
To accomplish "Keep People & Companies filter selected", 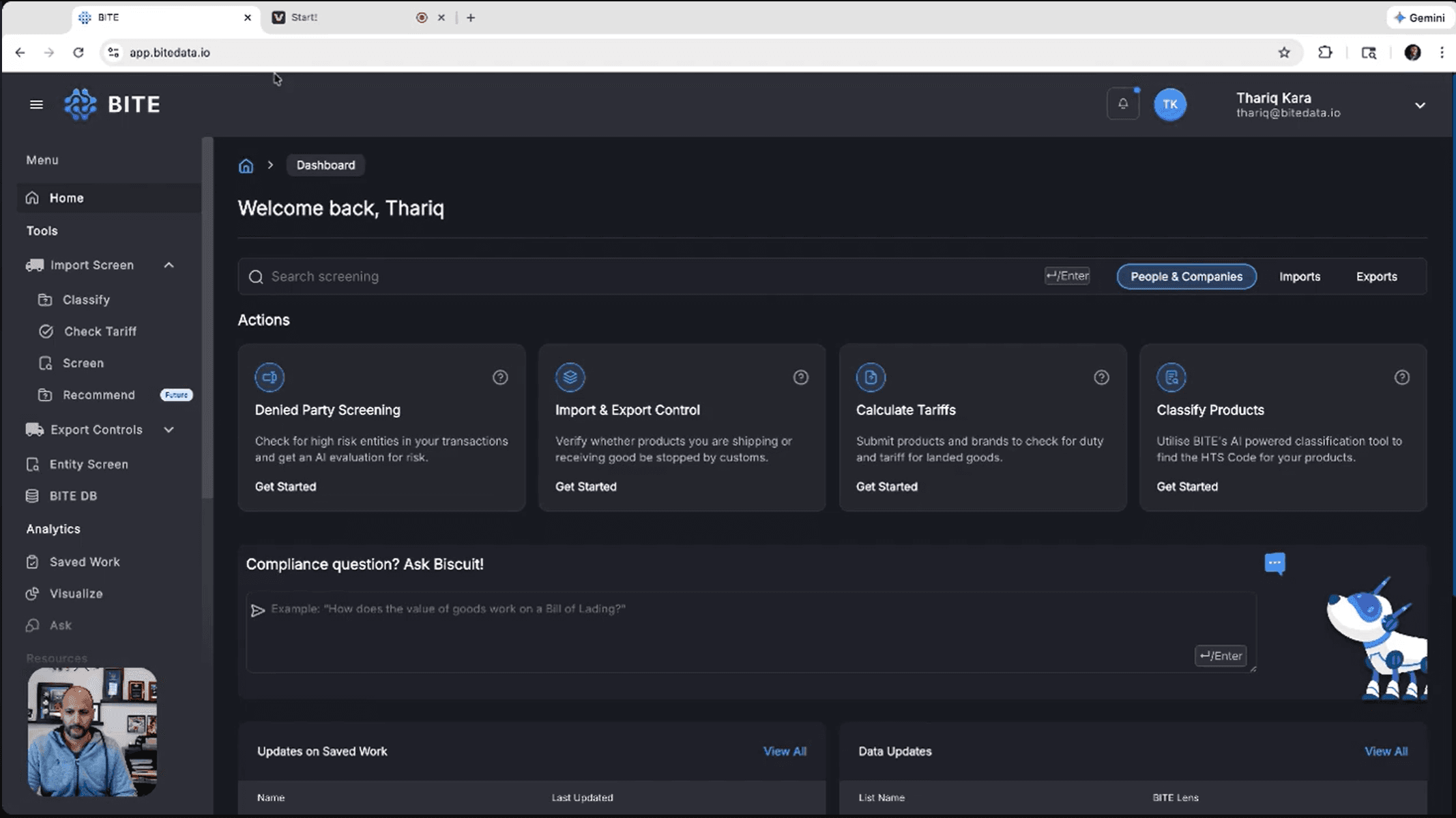I will 1186,276.
